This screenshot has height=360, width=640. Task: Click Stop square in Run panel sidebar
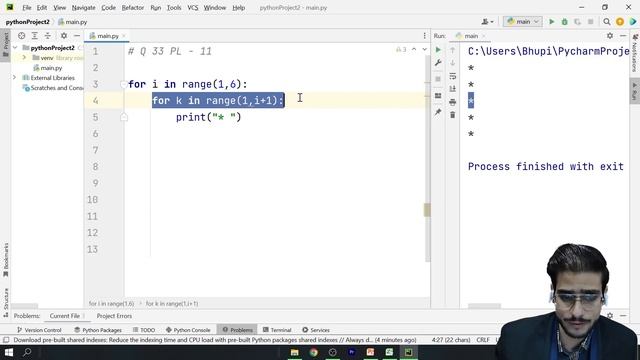[438, 79]
